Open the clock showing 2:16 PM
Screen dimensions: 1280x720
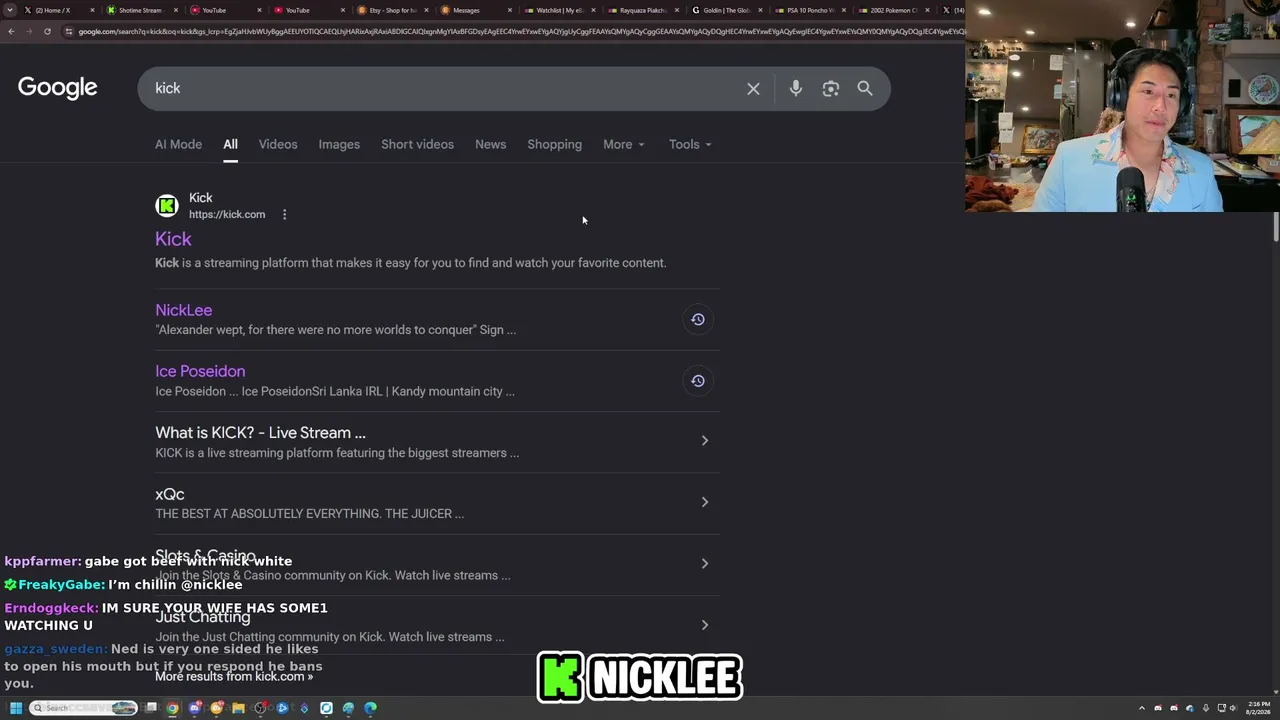[x=1258, y=708]
